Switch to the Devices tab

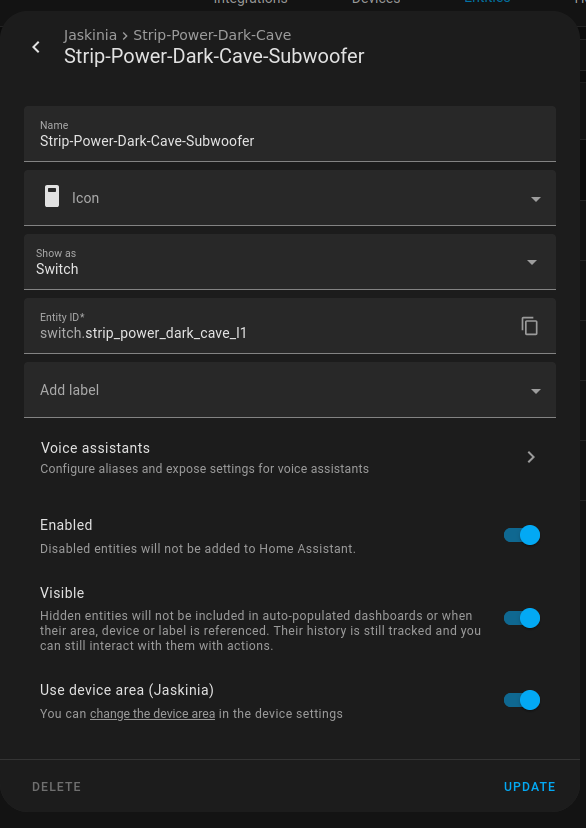pyautogui.click(x=376, y=2)
